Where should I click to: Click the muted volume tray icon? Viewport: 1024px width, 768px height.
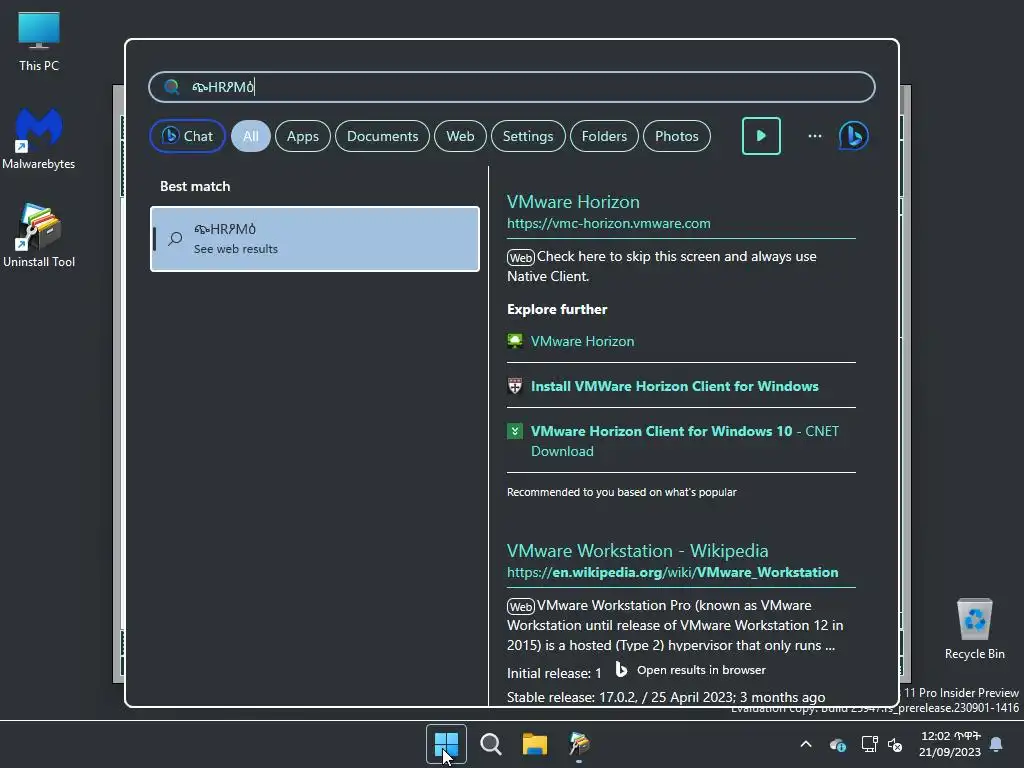(895, 744)
